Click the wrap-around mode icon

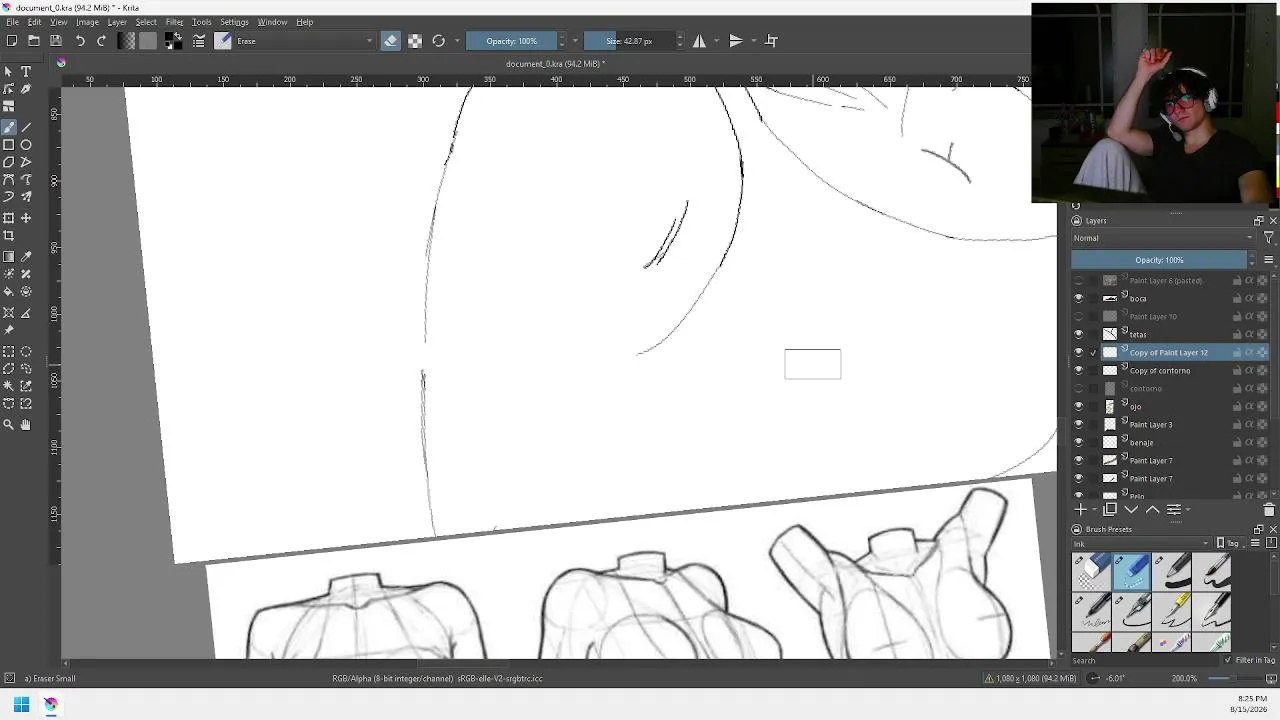point(772,41)
